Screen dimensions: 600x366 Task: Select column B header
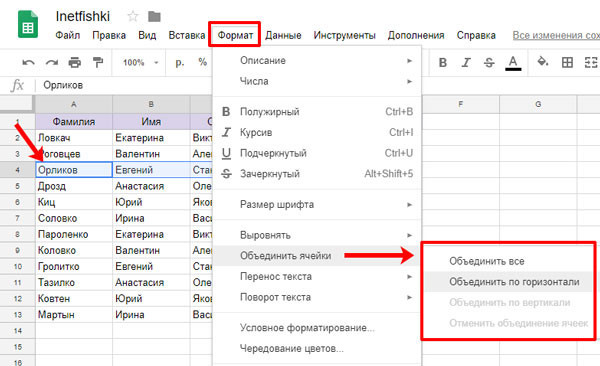(x=151, y=104)
